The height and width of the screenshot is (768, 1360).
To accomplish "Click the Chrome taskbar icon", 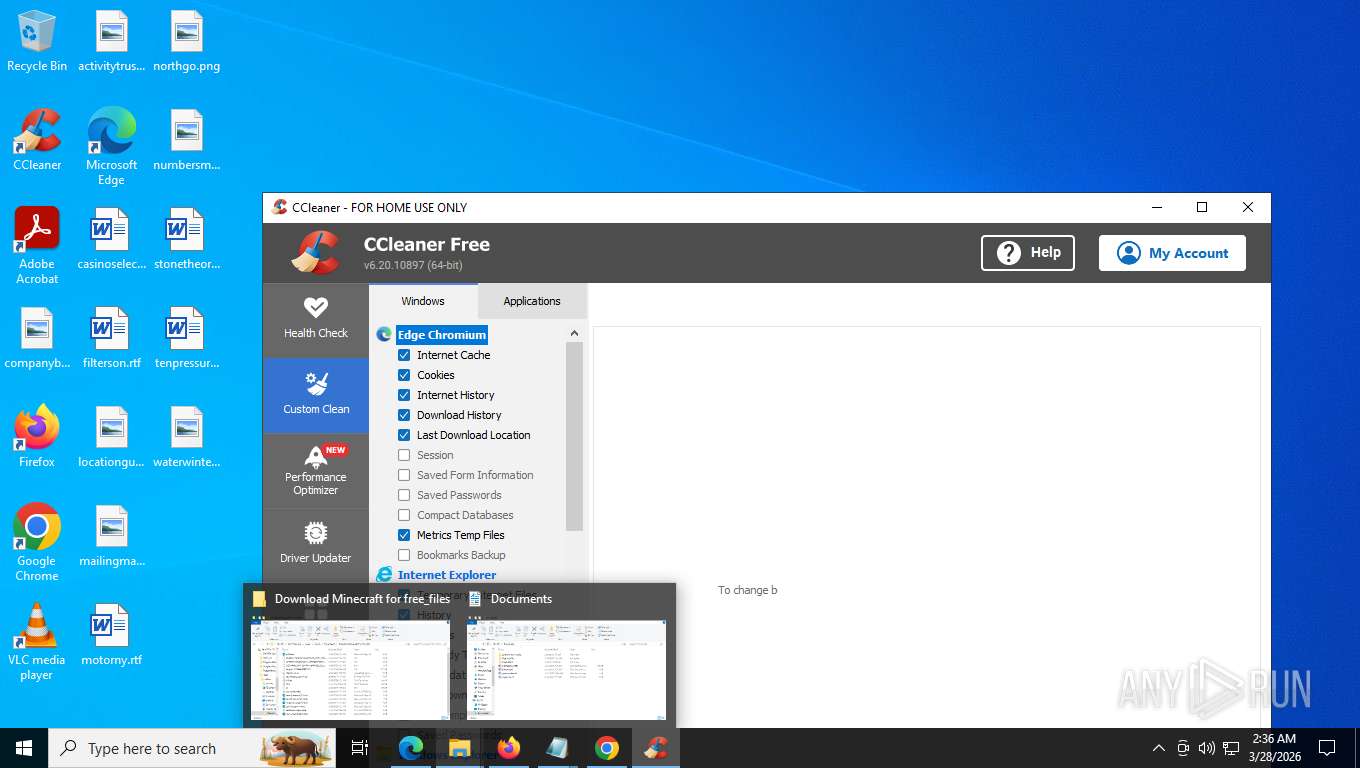I will click(607, 748).
